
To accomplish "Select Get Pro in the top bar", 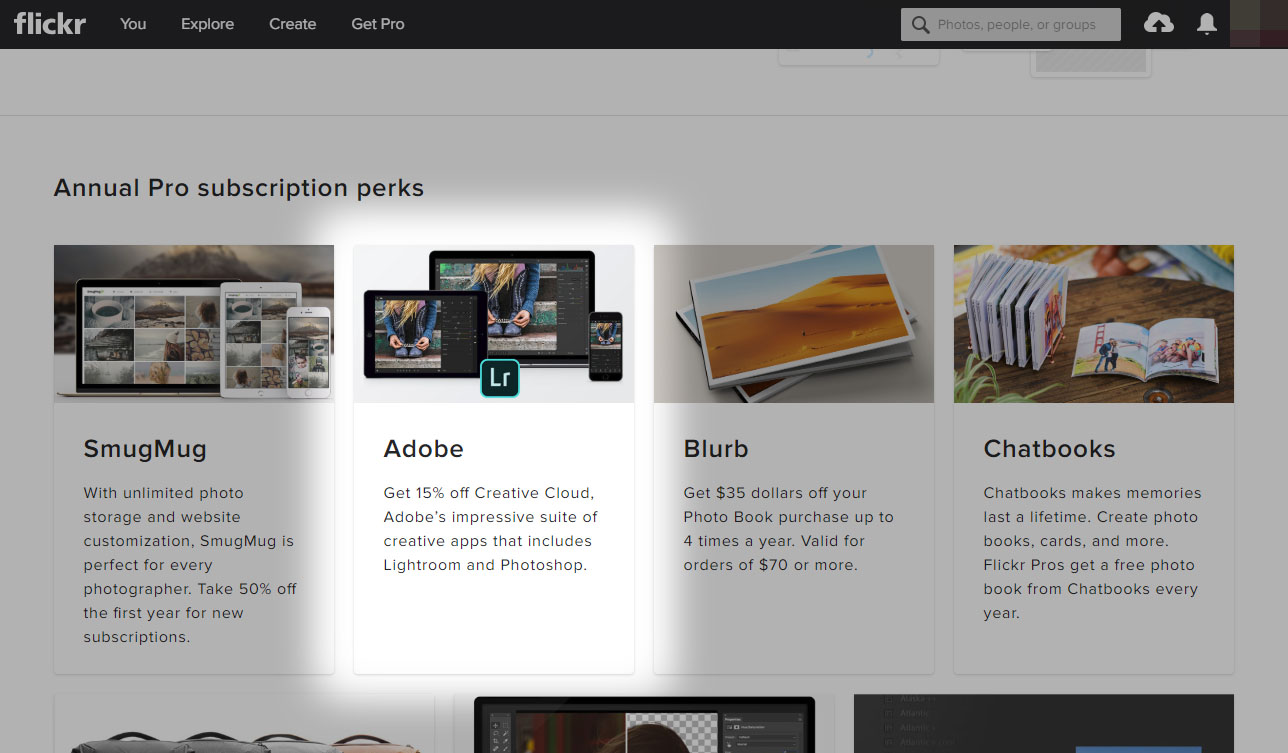I will (x=377, y=24).
